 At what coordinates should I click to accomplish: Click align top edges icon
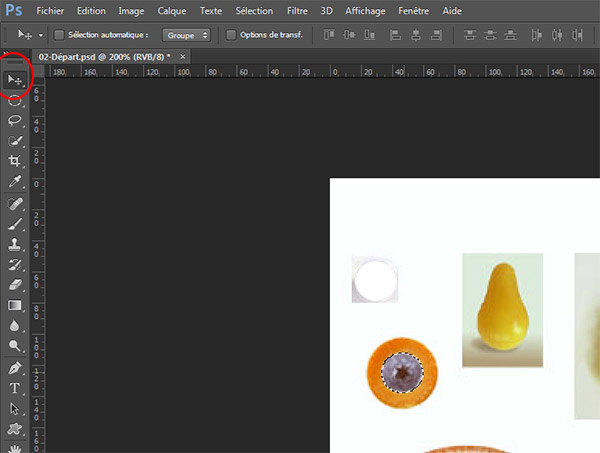pyautogui.click(x=329, y=35)
